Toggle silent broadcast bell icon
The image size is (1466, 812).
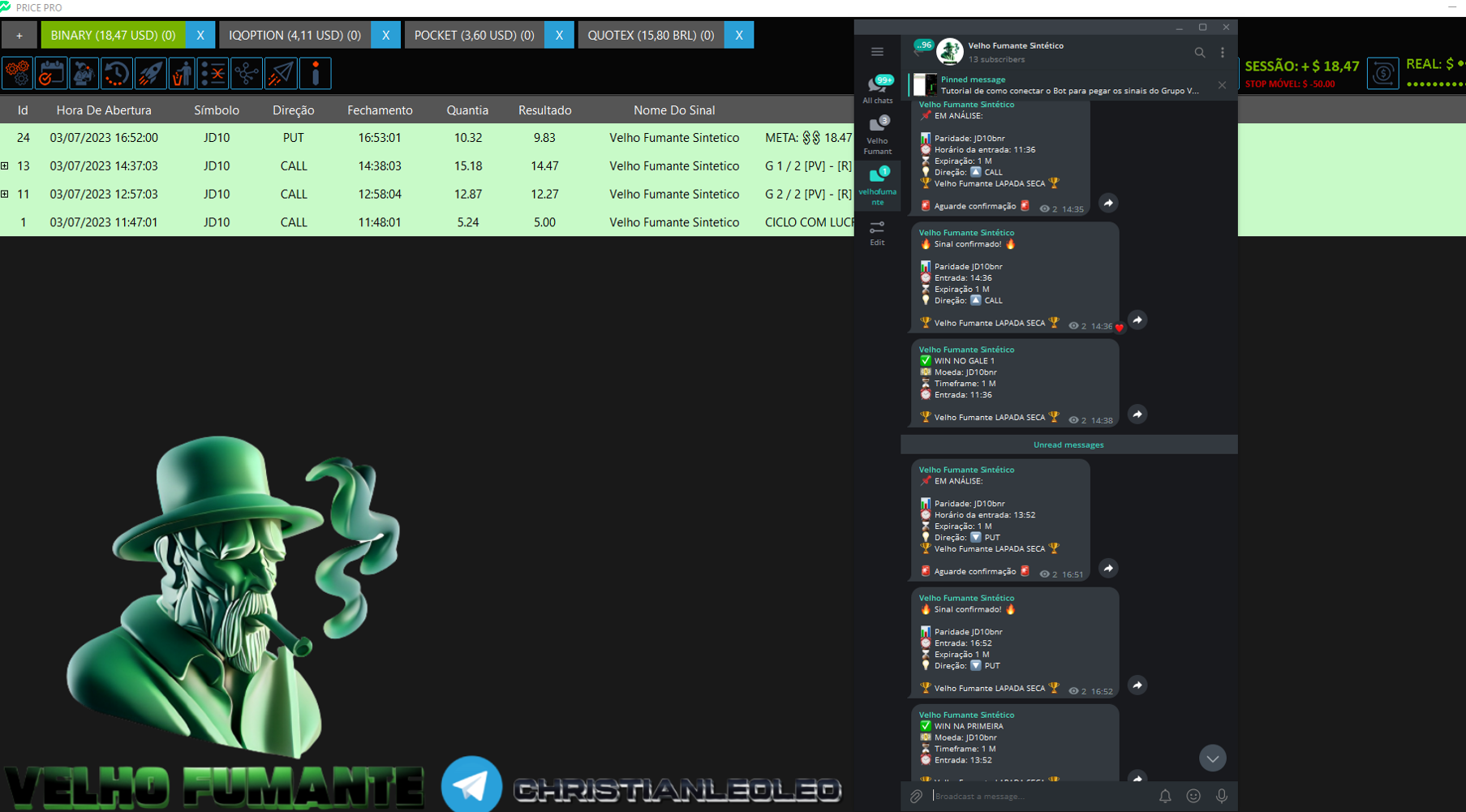1165,797
